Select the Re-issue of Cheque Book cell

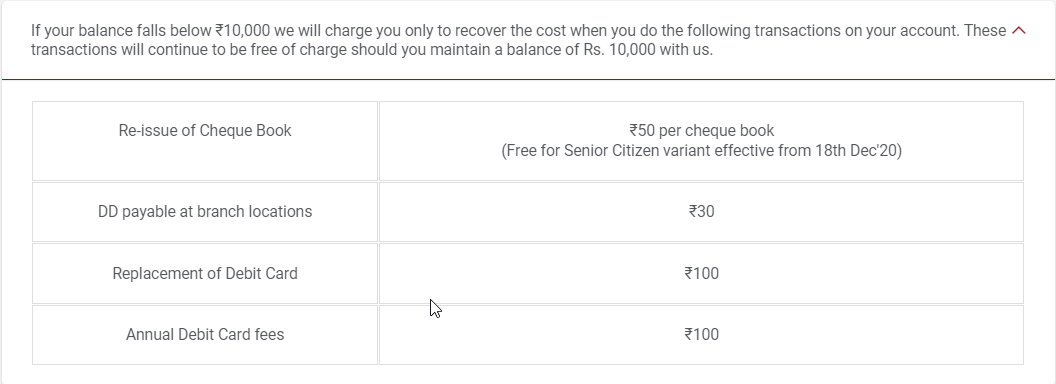(x=205, y=141)
